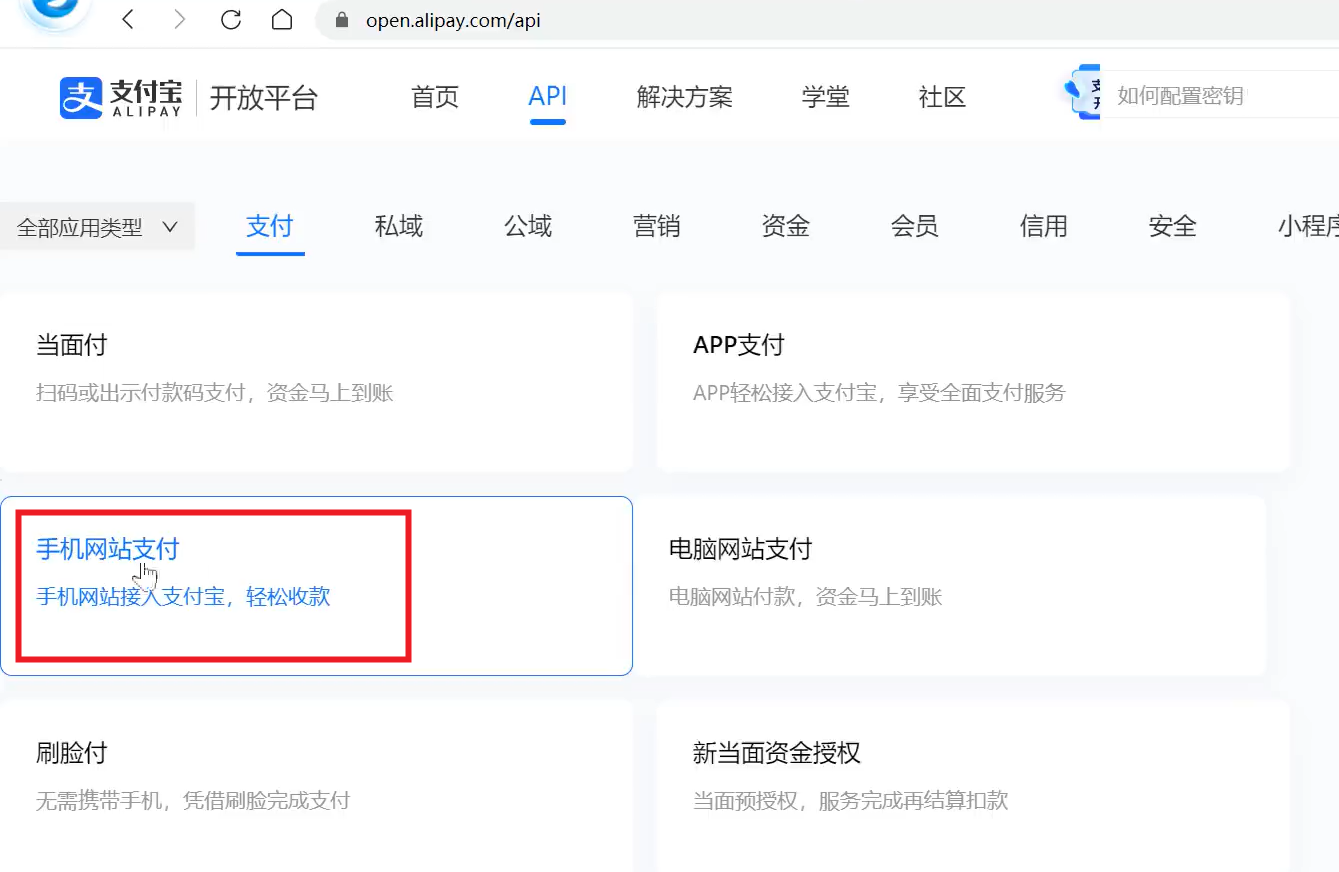Image resolution: width=1339 pixels, height=872 pixels.
Task: Click the lock icon in address bar
Action: point(342,20)
